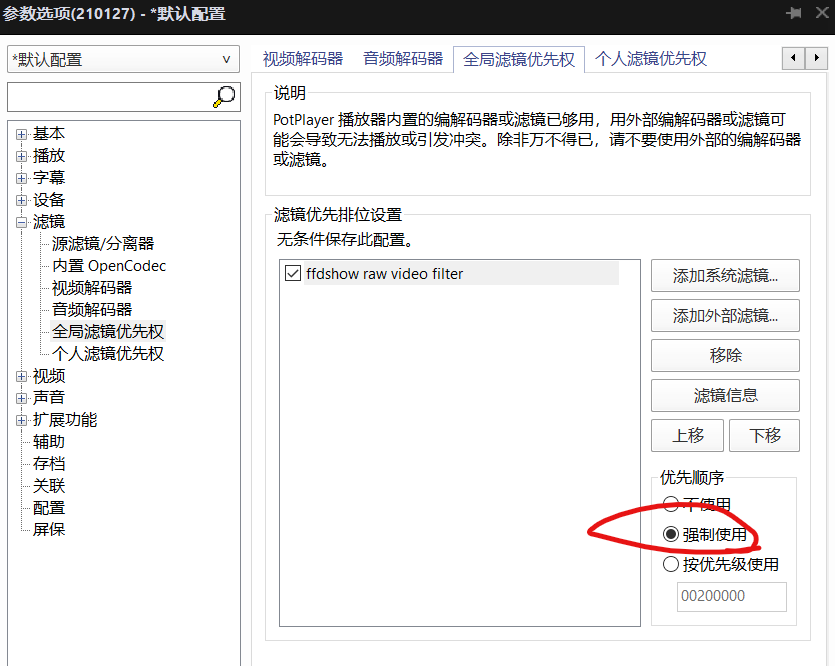Collapse the 滤镜 tree node
Image resolution: width=835 pixels, height=666 pixels.
coord(21,222)
